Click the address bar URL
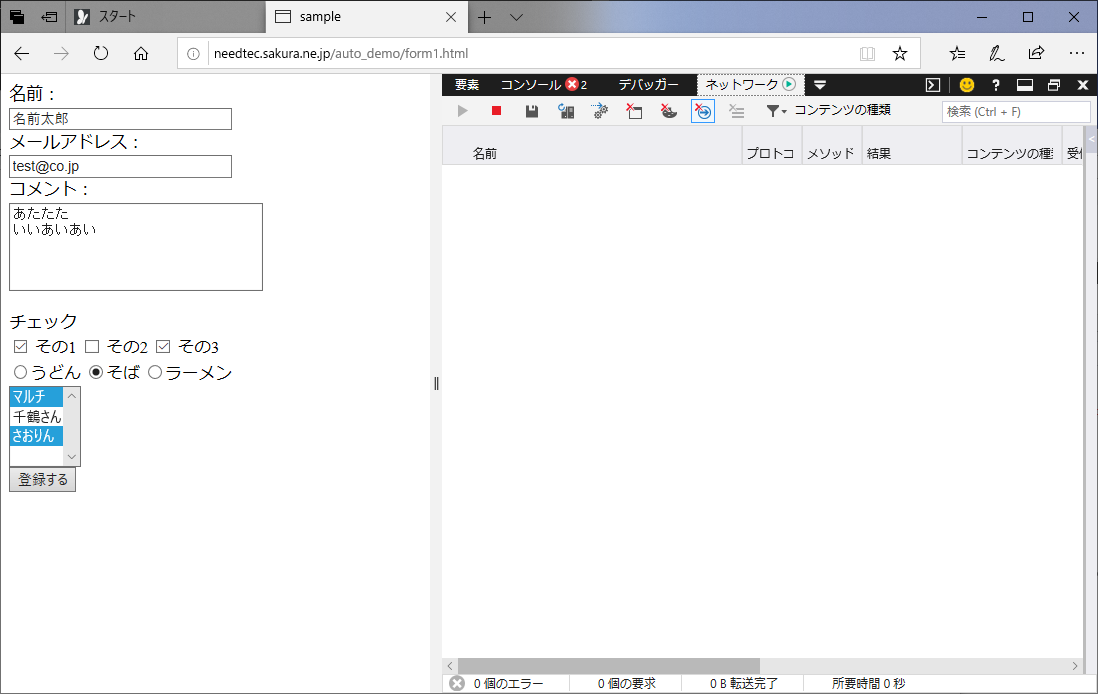The width and height of the screenshot is (1098, 694). click(341, 54)
